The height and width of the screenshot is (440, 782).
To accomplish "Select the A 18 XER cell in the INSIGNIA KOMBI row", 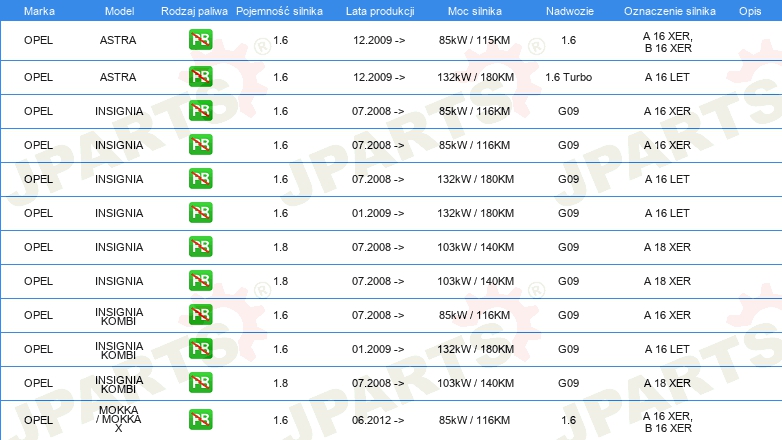I will tap(667, 383).
